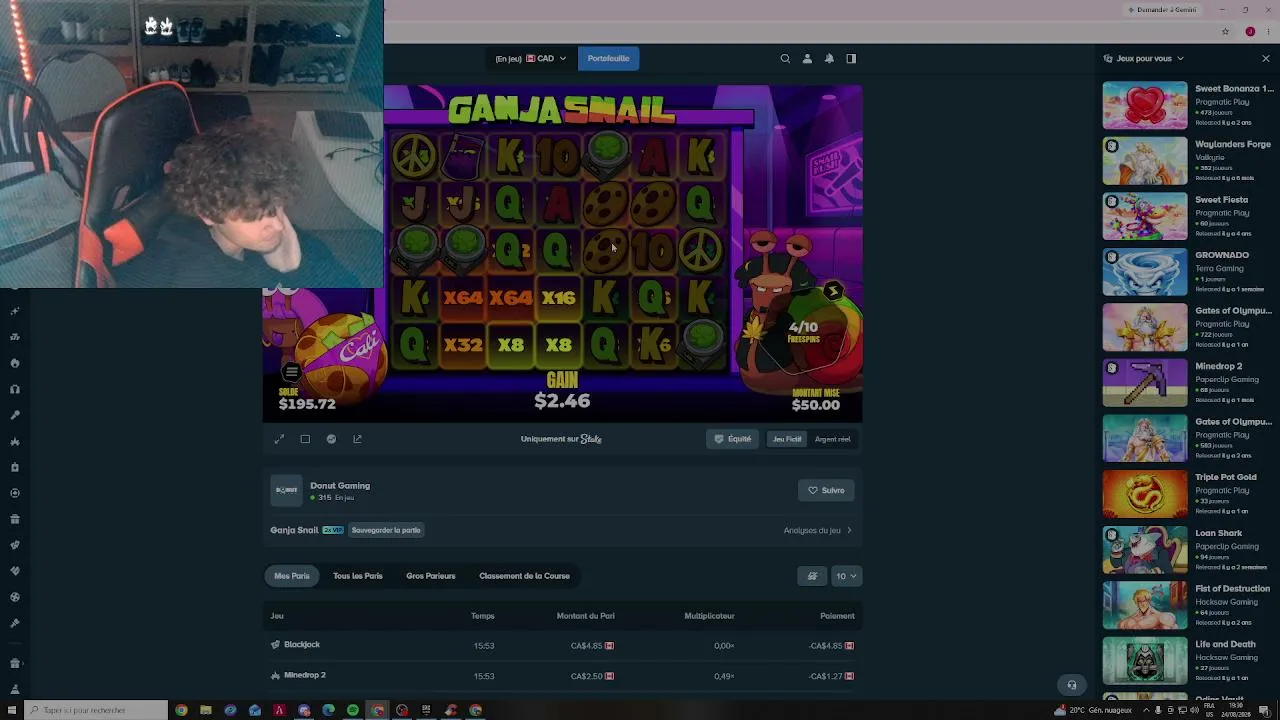
Task: Open Spotify from the taskbar
Action: click(x=353, y=710)
